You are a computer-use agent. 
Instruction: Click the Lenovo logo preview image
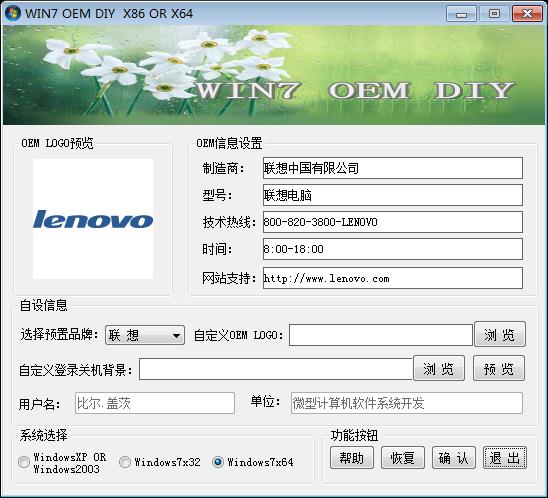point(93,219)
